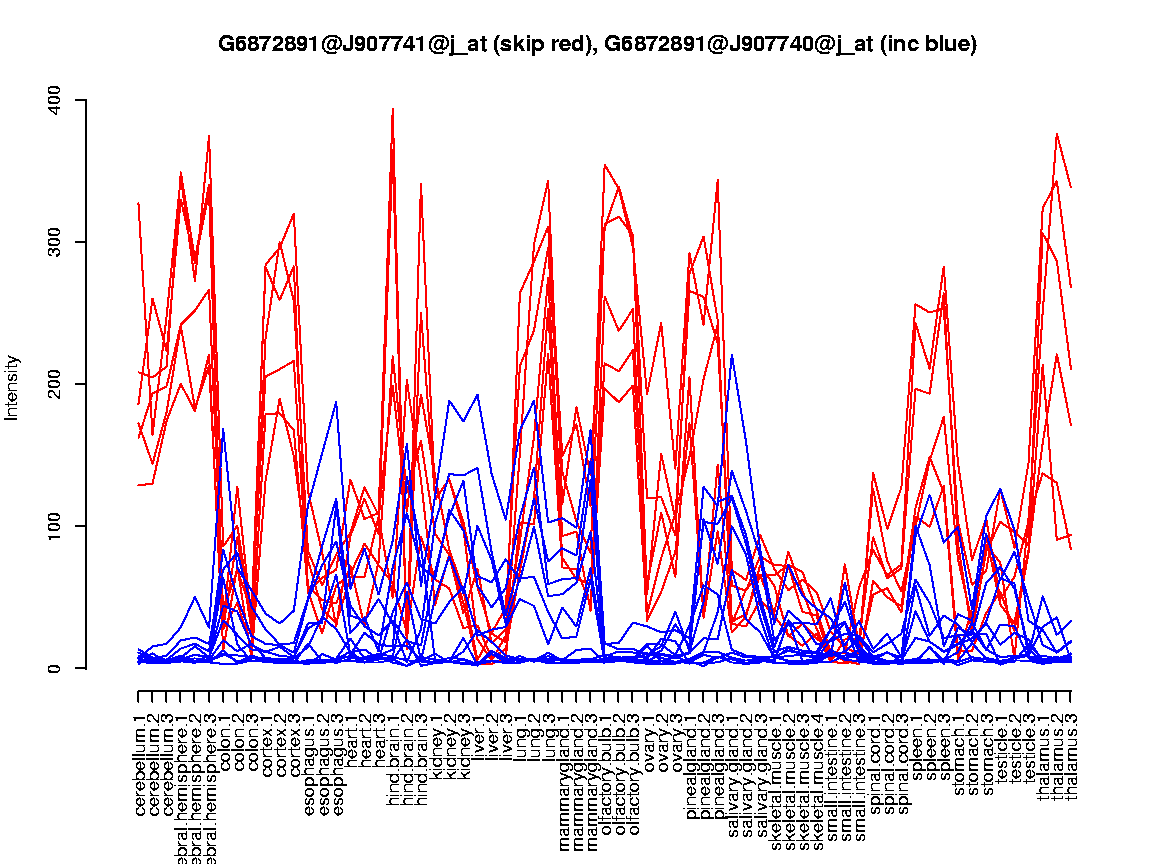Screen dimensions: 1152x864
Task: Select the 400 tick on the y-axis
Action: [x=53, y=100]
